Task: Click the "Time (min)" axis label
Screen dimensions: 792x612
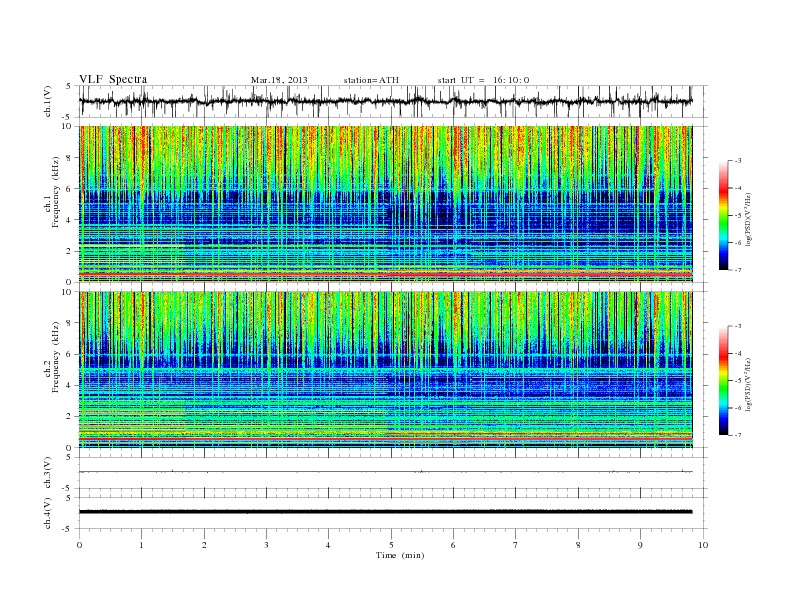Action: (x=400, y=555)
